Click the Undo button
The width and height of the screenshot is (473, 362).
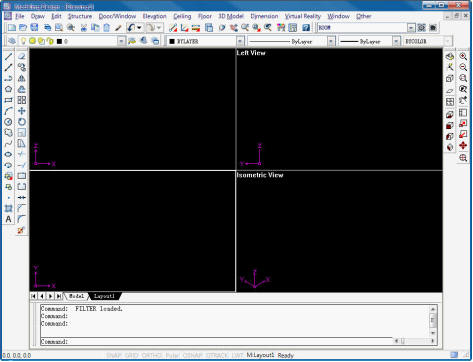[131, 28]
